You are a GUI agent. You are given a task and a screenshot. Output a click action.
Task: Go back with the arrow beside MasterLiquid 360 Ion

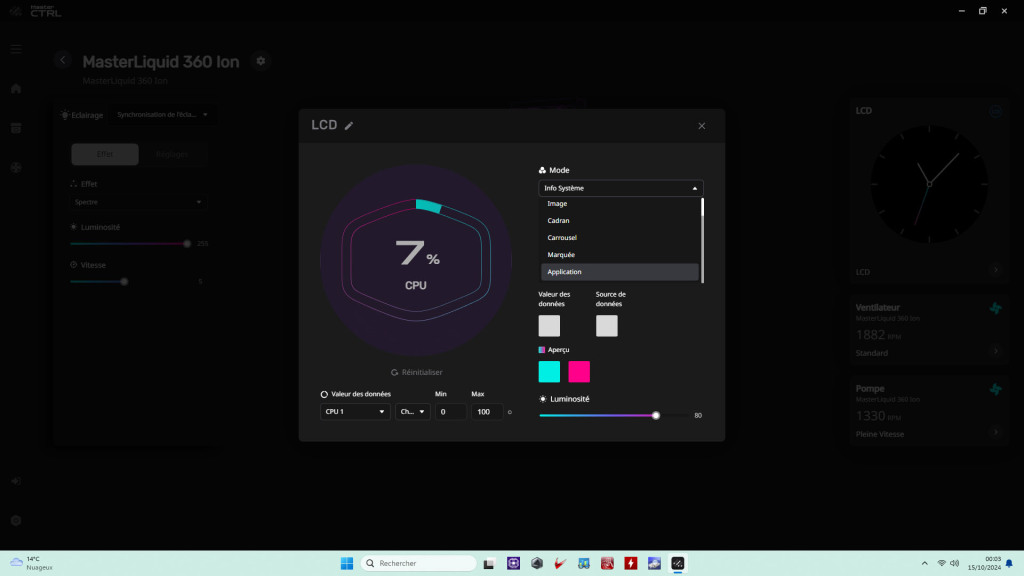point(63,60)
